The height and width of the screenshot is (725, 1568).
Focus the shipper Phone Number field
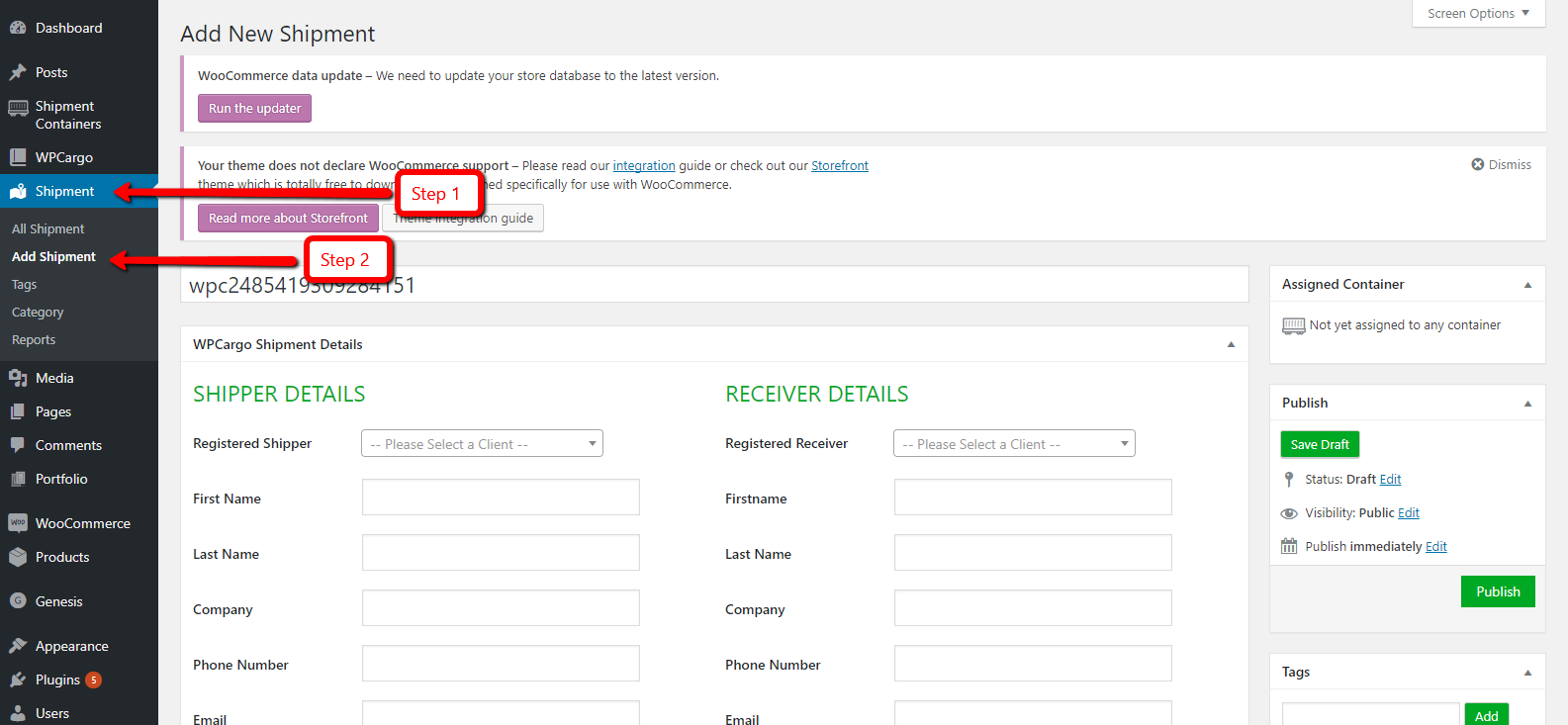(501, 664)
